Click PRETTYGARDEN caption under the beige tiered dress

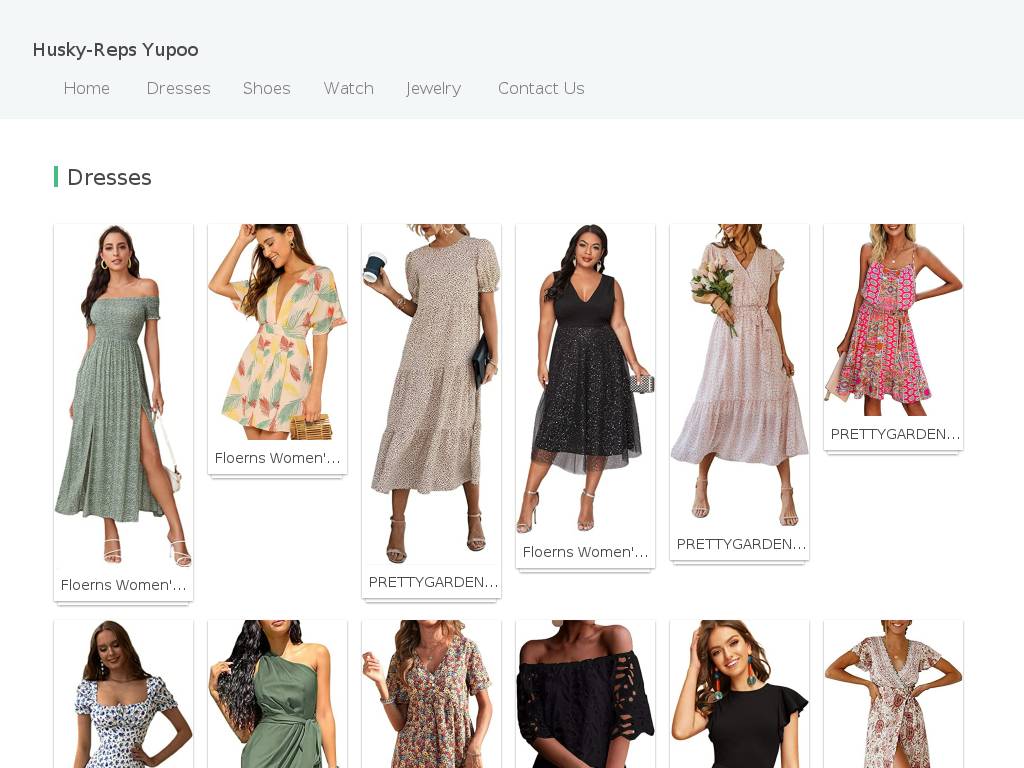pyautogui.click(x=433, y=583)
